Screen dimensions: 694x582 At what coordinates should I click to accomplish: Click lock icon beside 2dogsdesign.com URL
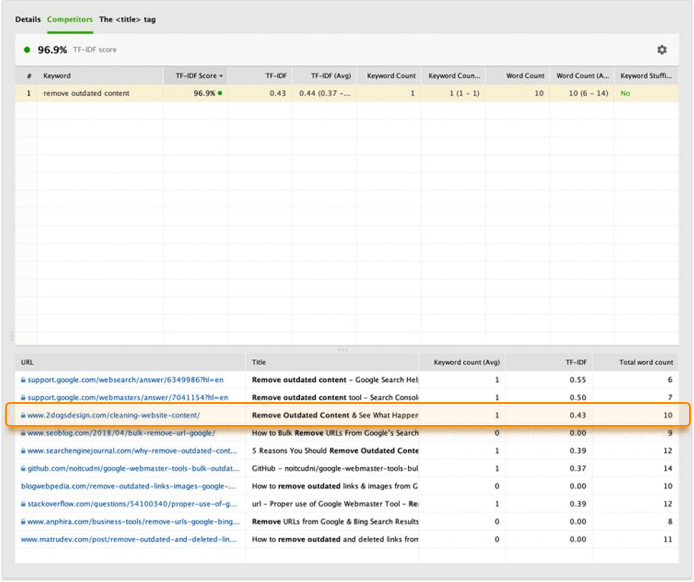(22, 415)
